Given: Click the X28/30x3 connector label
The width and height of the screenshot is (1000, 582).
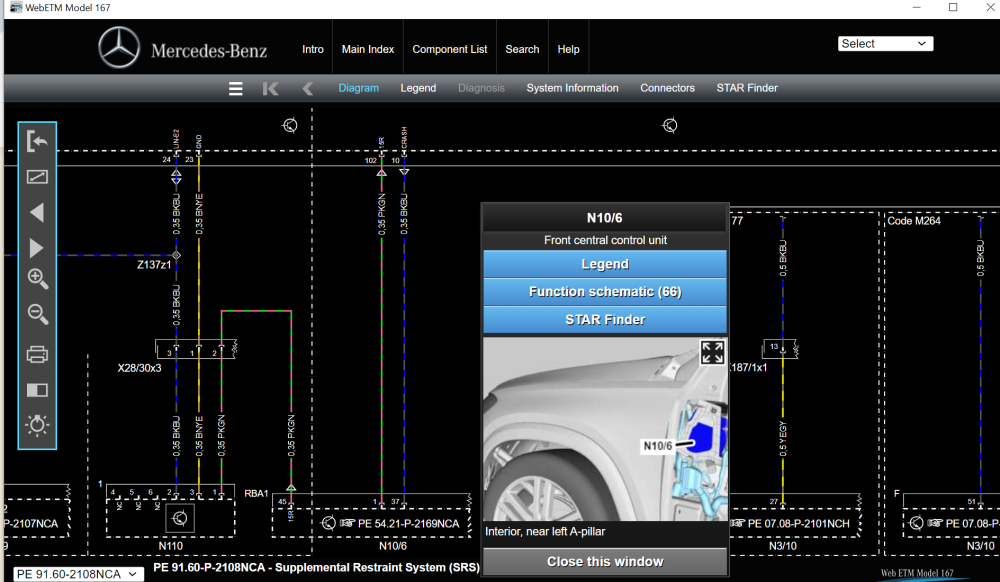Looking at the screenshot, I should click(140, 368).
